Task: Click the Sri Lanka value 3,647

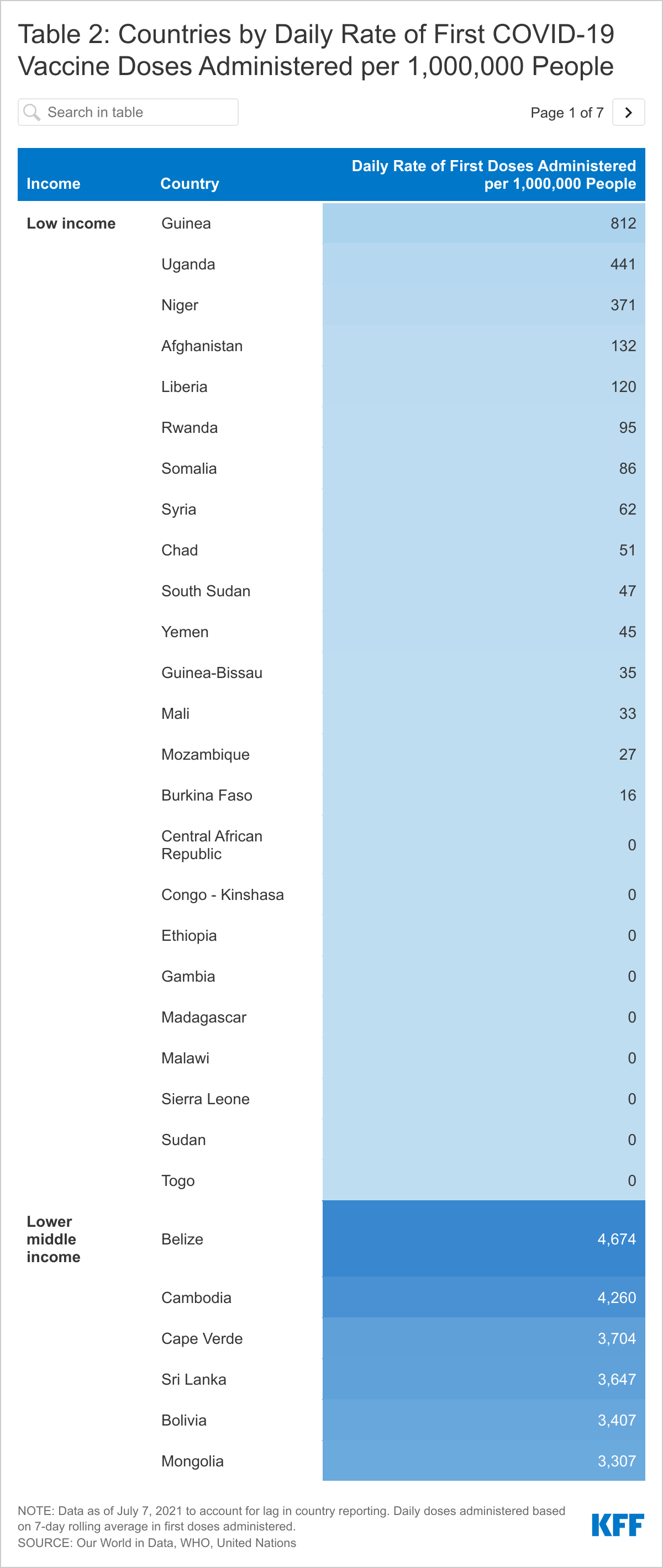Action: coord(617,1379)
